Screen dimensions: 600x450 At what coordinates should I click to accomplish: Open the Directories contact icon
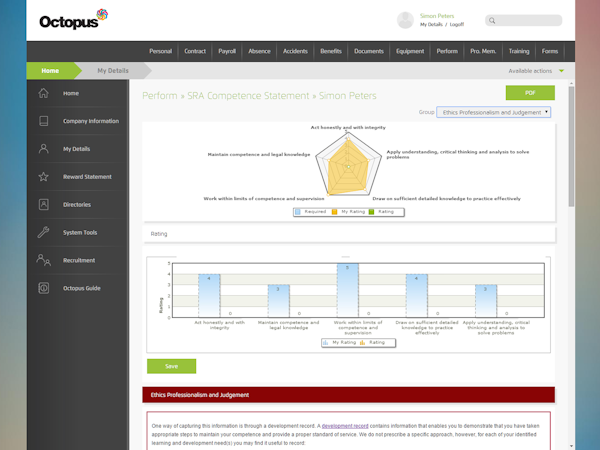click(43, 205)
